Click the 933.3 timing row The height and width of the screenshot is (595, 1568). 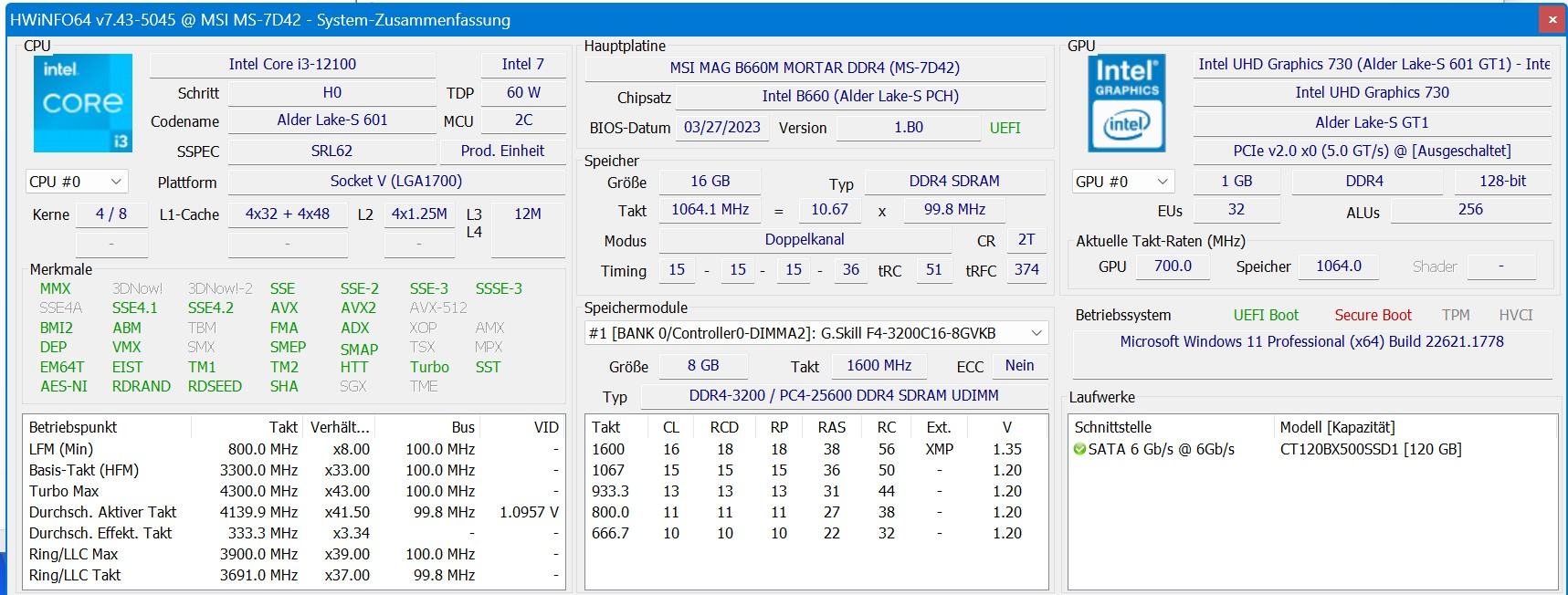click(816, 491)
